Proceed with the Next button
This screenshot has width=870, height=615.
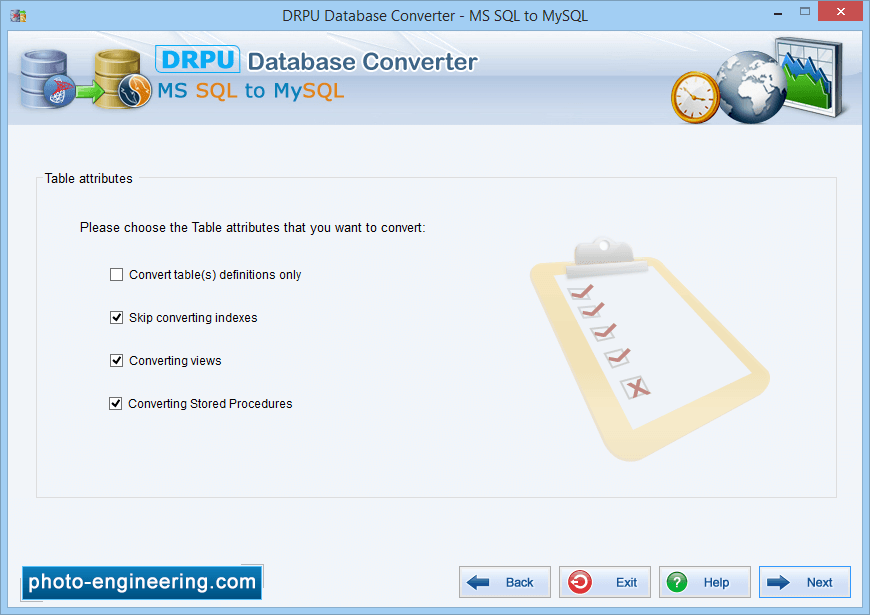tap(805, 582)
